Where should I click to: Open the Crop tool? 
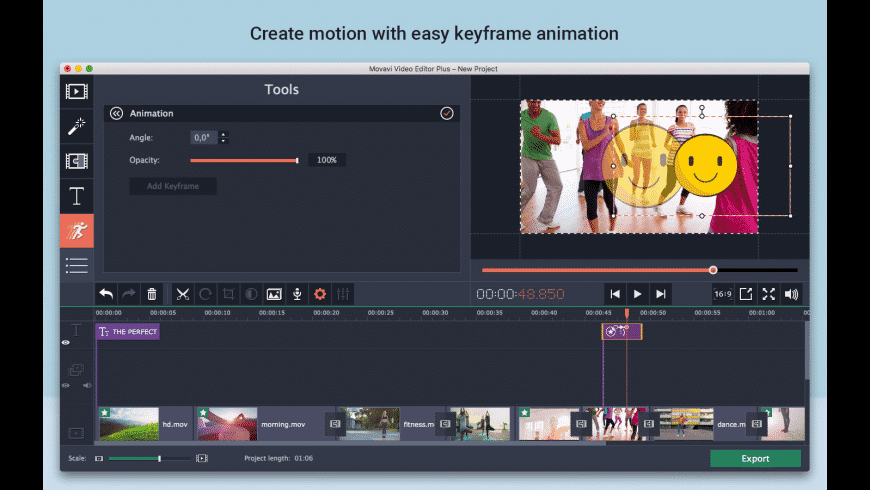point(228,294)
